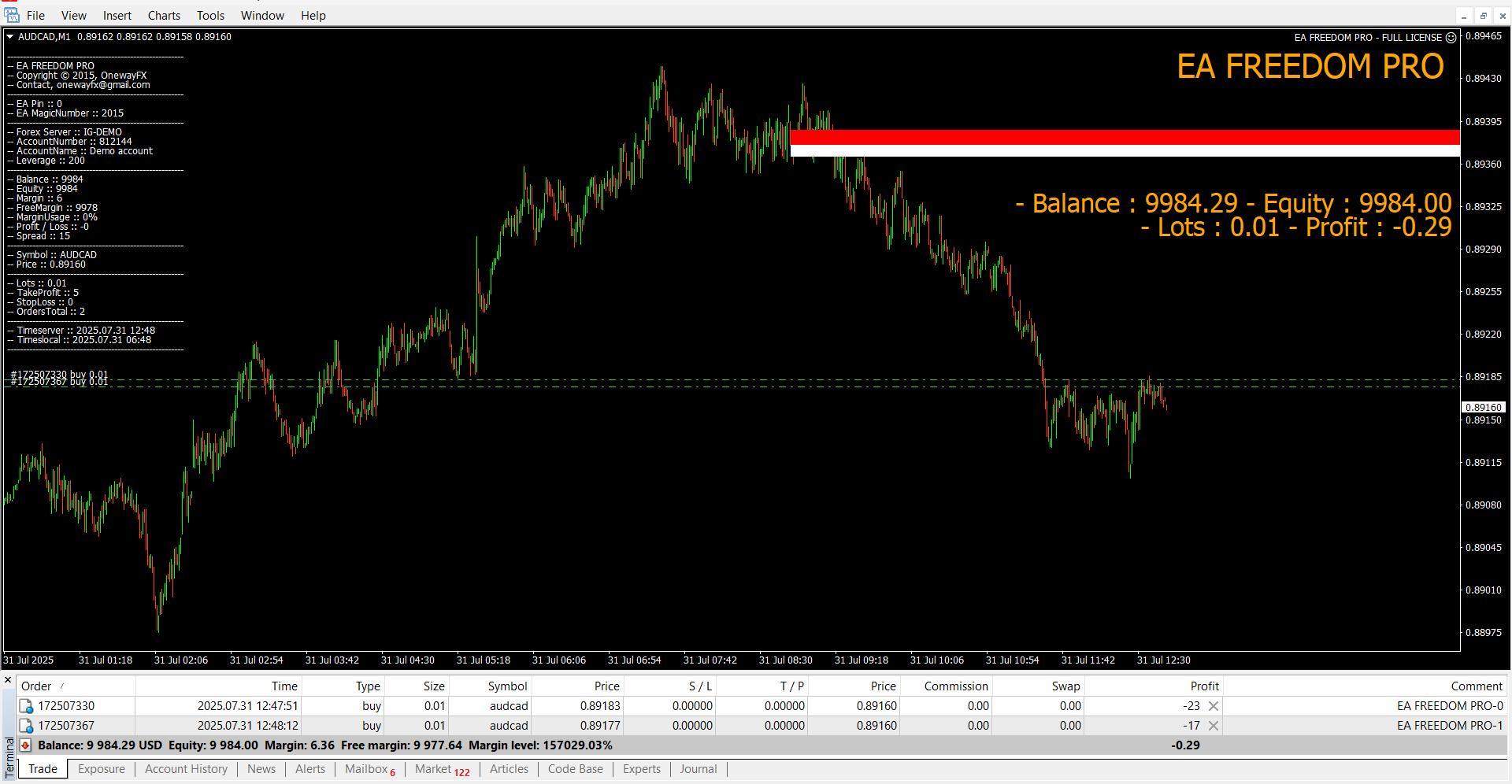Sort orders by the Order column header
Viewport: 1512px width, 784px height.
36,686
